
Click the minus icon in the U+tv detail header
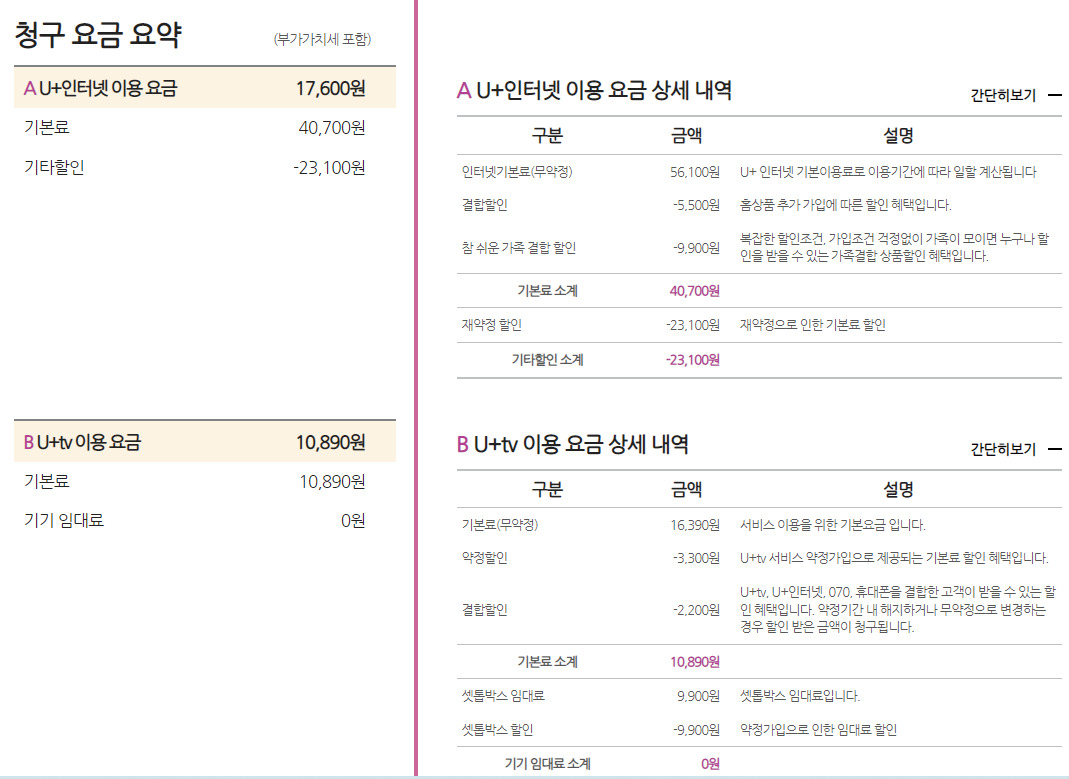(1054, 449)
